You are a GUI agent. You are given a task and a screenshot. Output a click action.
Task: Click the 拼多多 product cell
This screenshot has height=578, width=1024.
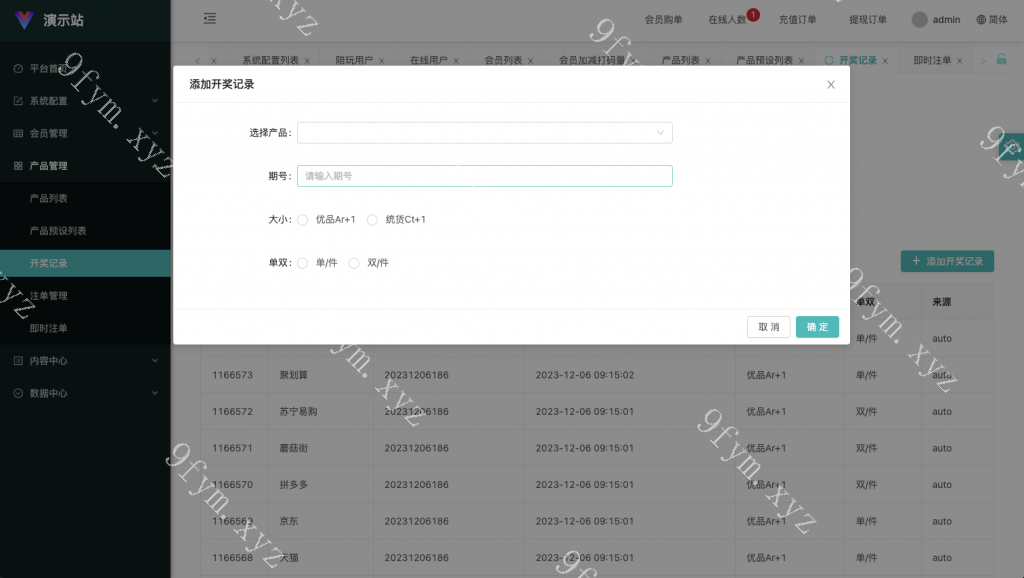(x=293, y=485)
